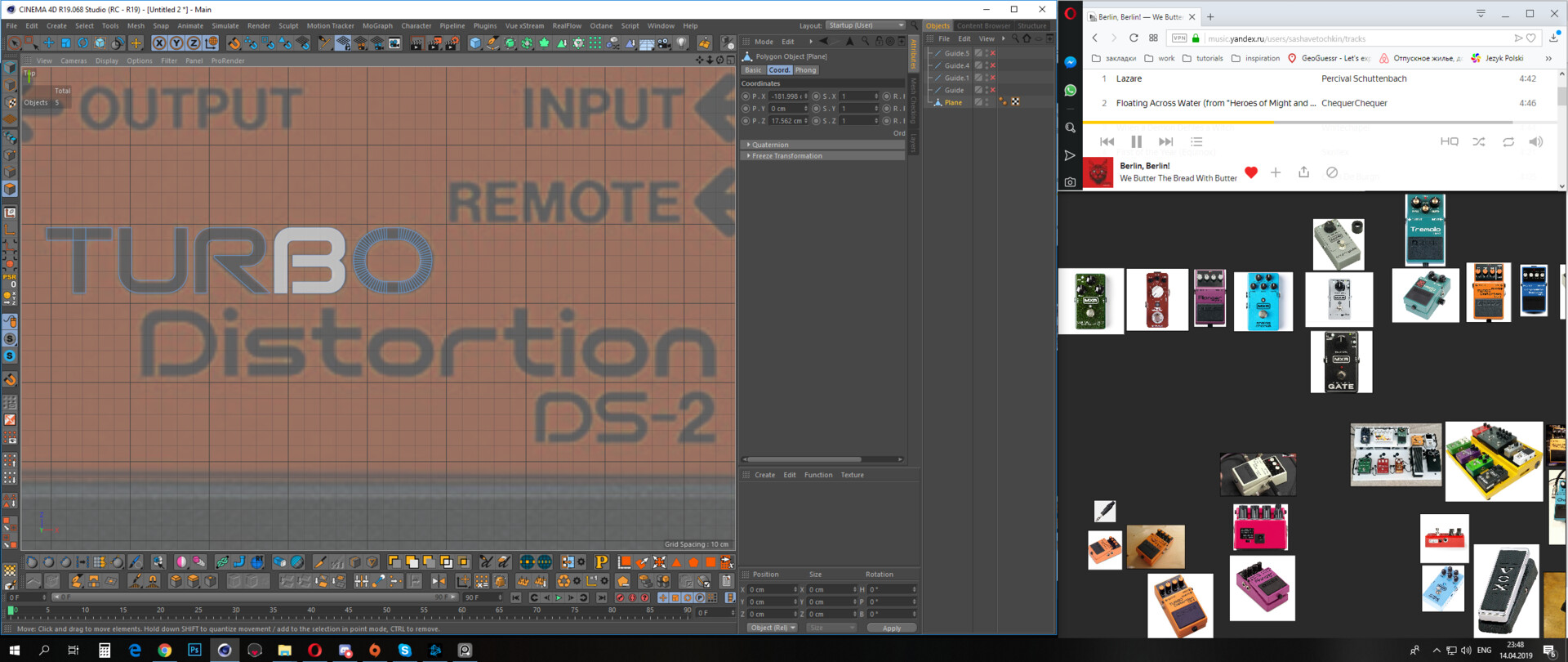Open viewport Display menu

pos(106,60)
